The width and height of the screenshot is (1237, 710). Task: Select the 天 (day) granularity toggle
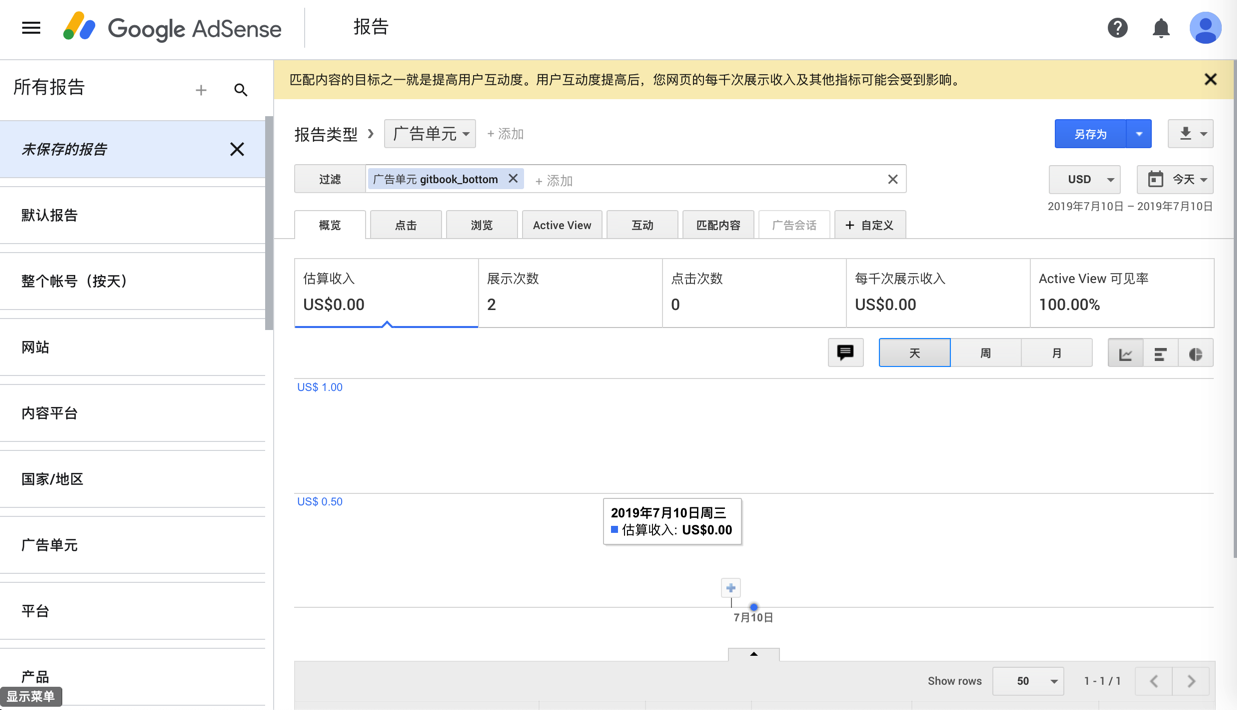914,353
